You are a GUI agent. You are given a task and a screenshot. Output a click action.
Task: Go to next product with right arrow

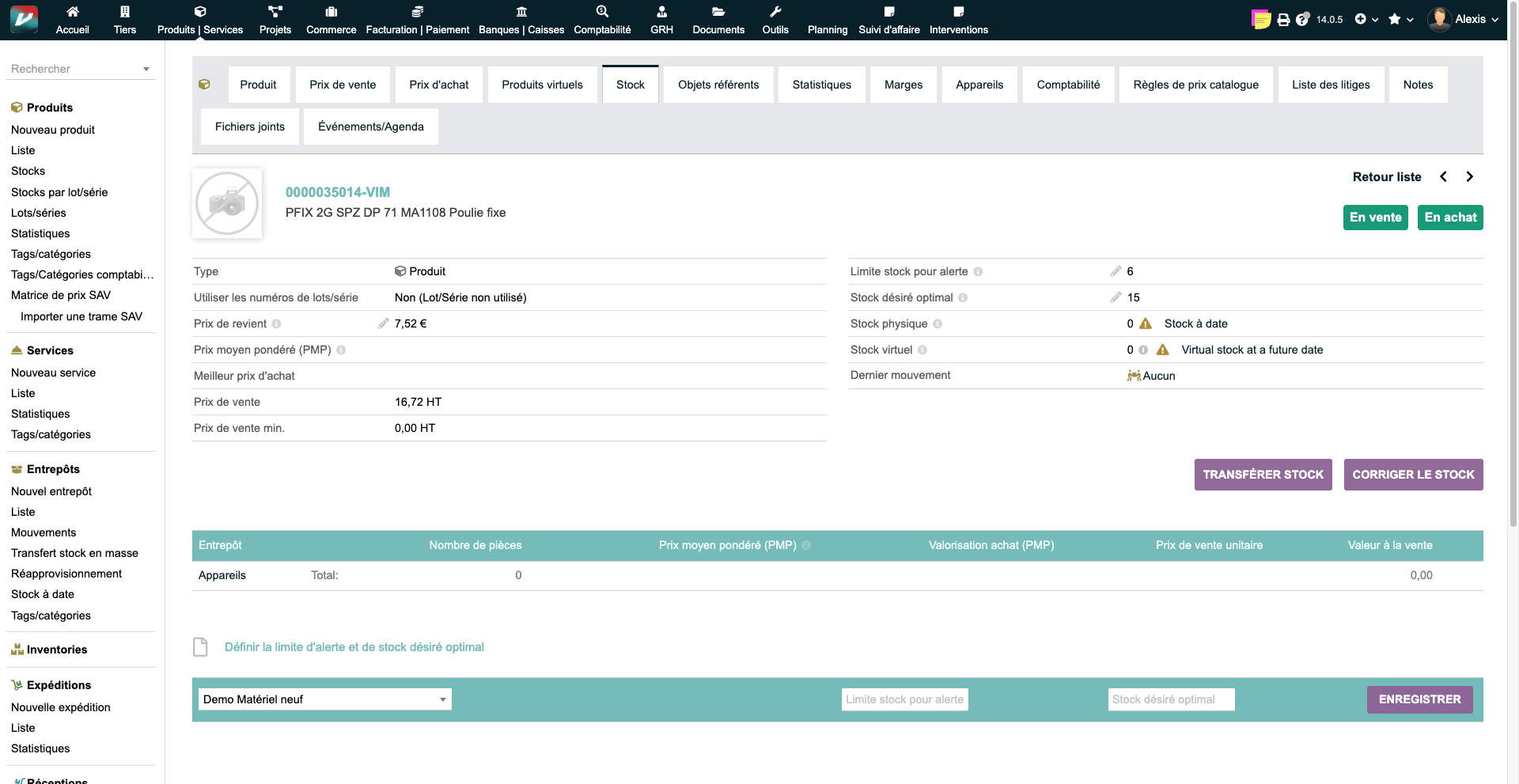click(1469, 177)
